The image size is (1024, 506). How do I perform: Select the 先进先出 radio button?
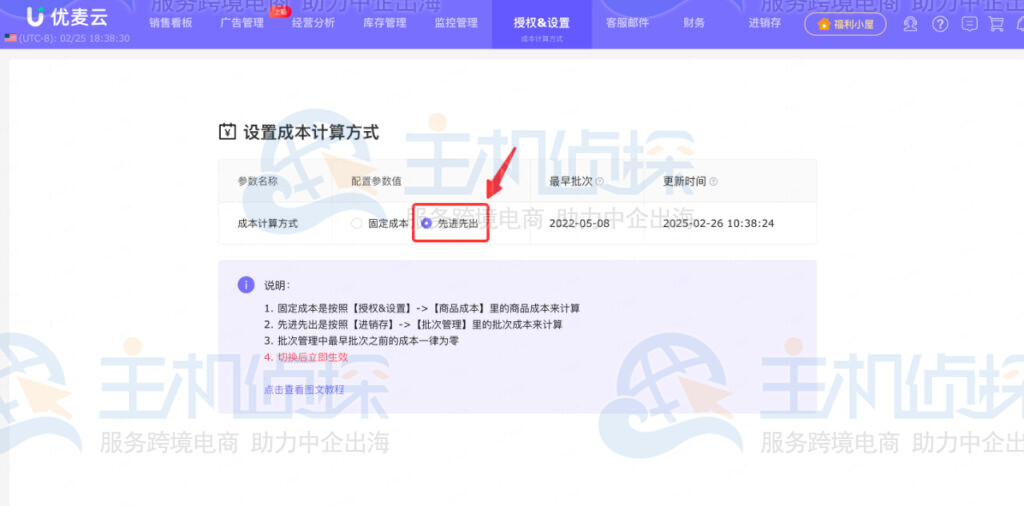pos(426,223)
